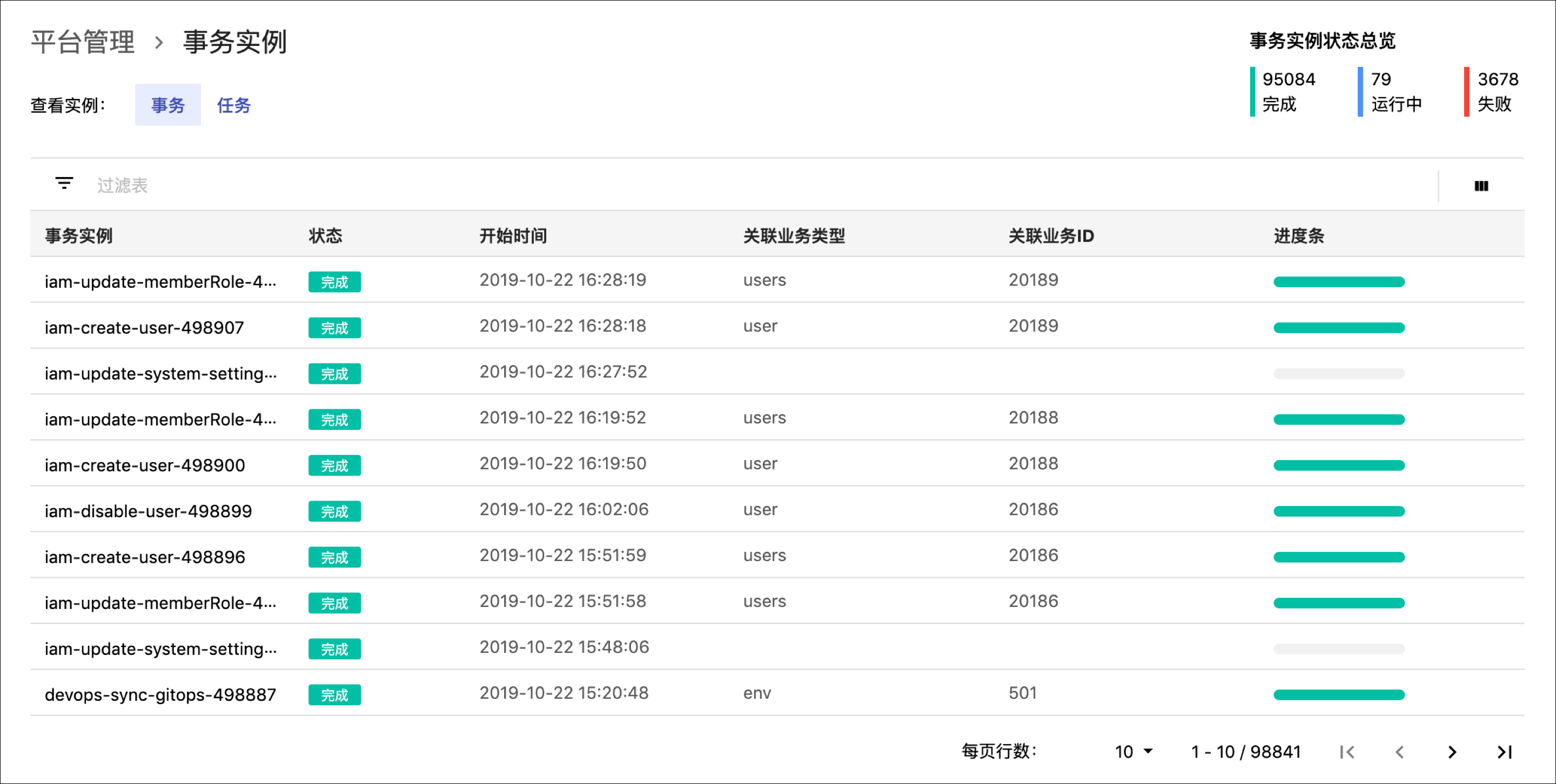Click the 查看实例 label
The image size is (1556, 784).
68,106
